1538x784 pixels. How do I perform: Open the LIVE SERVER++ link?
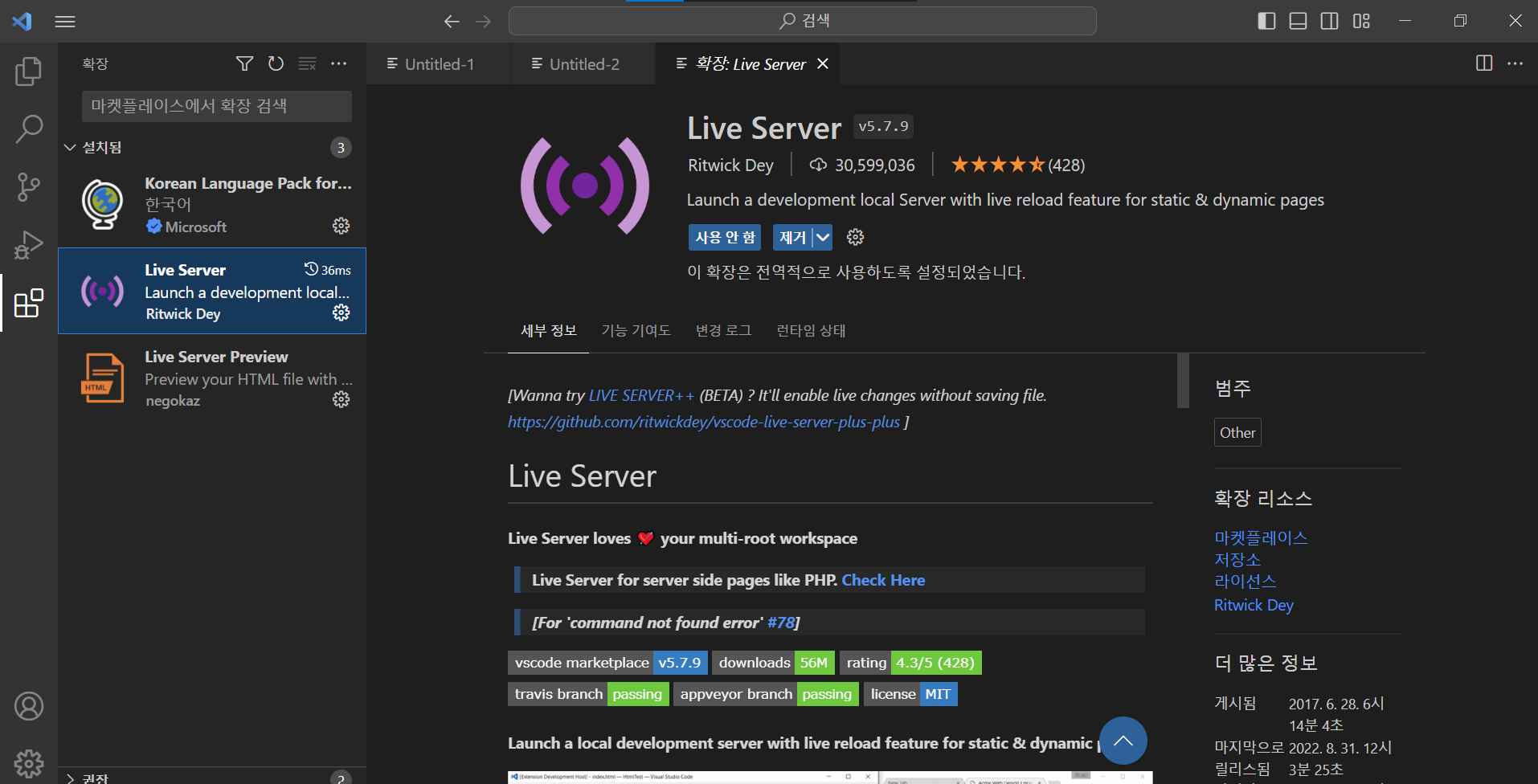pyautogui.click(x=641, y=395)
